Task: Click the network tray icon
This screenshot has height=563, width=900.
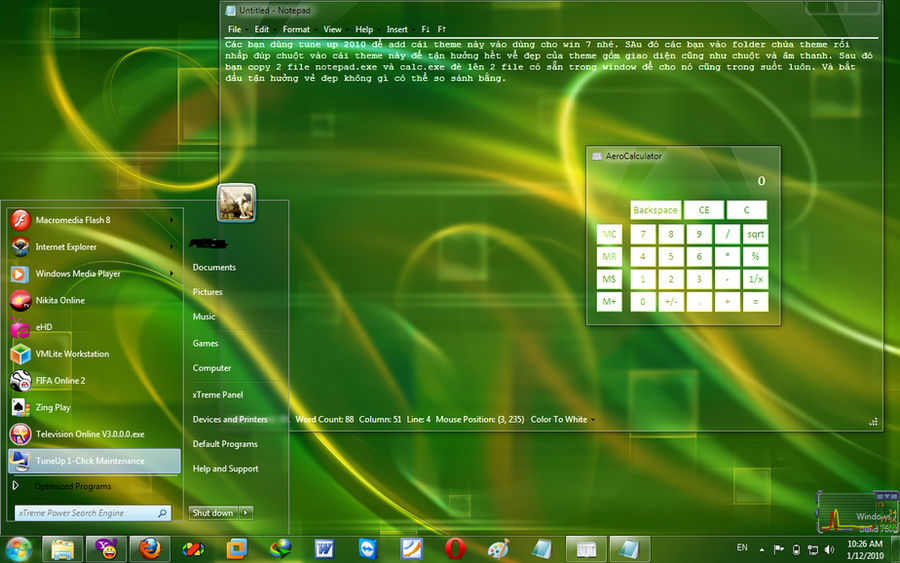Action: coord(813,550)
